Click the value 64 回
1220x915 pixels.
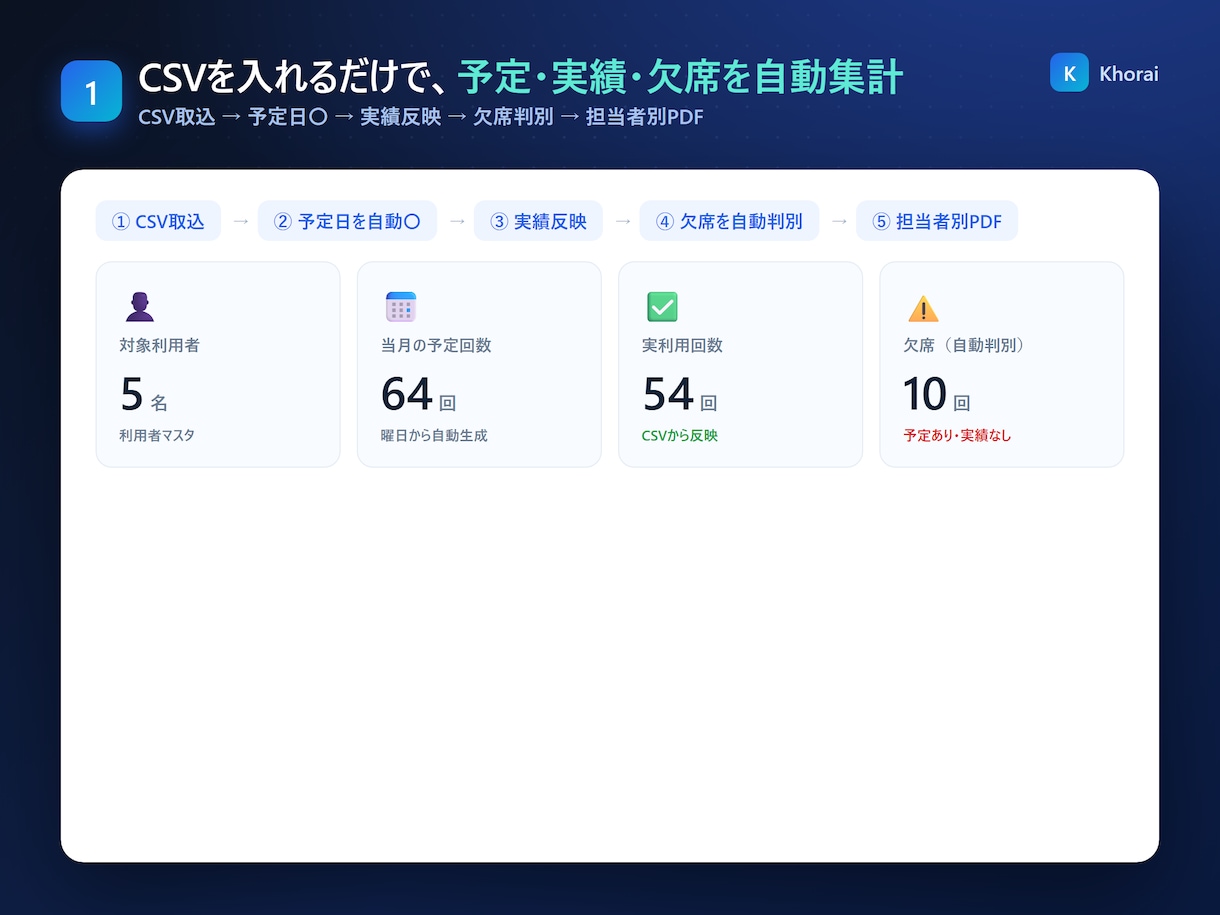click(x=419, y=394)
